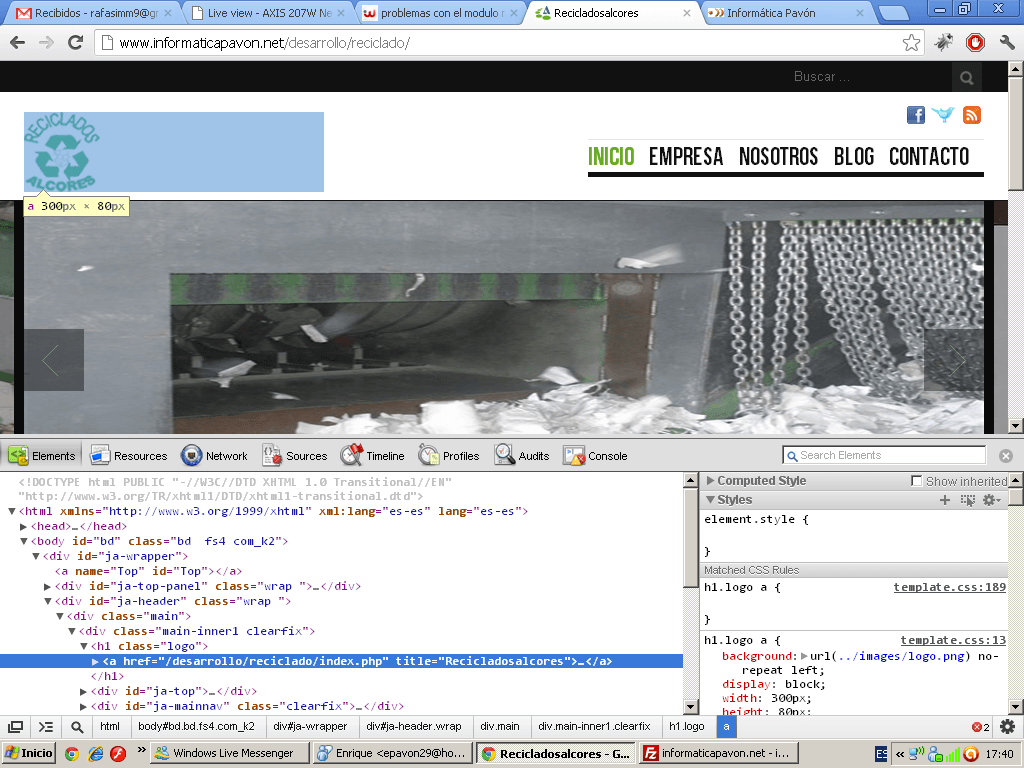Expand the selected anchor node
Screen dimensions: 1024x768
95,662
